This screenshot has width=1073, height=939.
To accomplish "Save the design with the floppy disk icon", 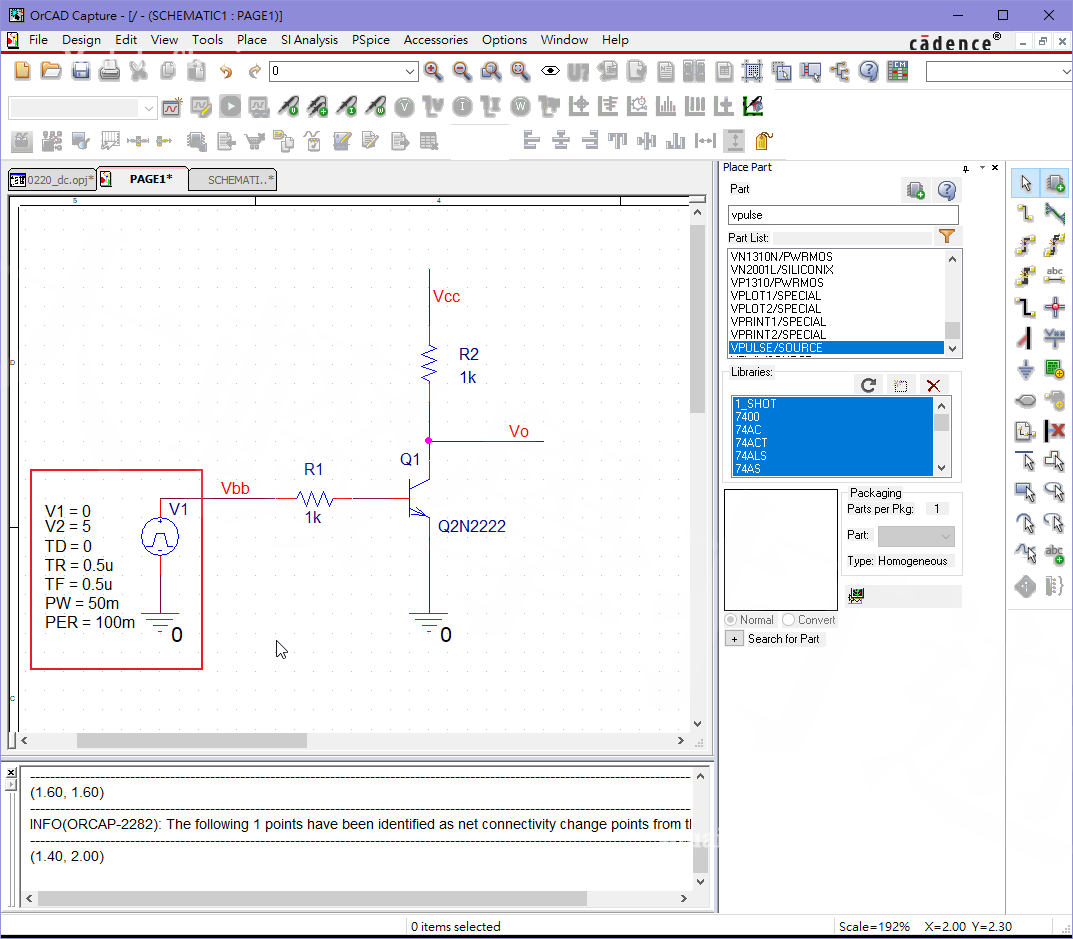I will [x=81, y=70].
